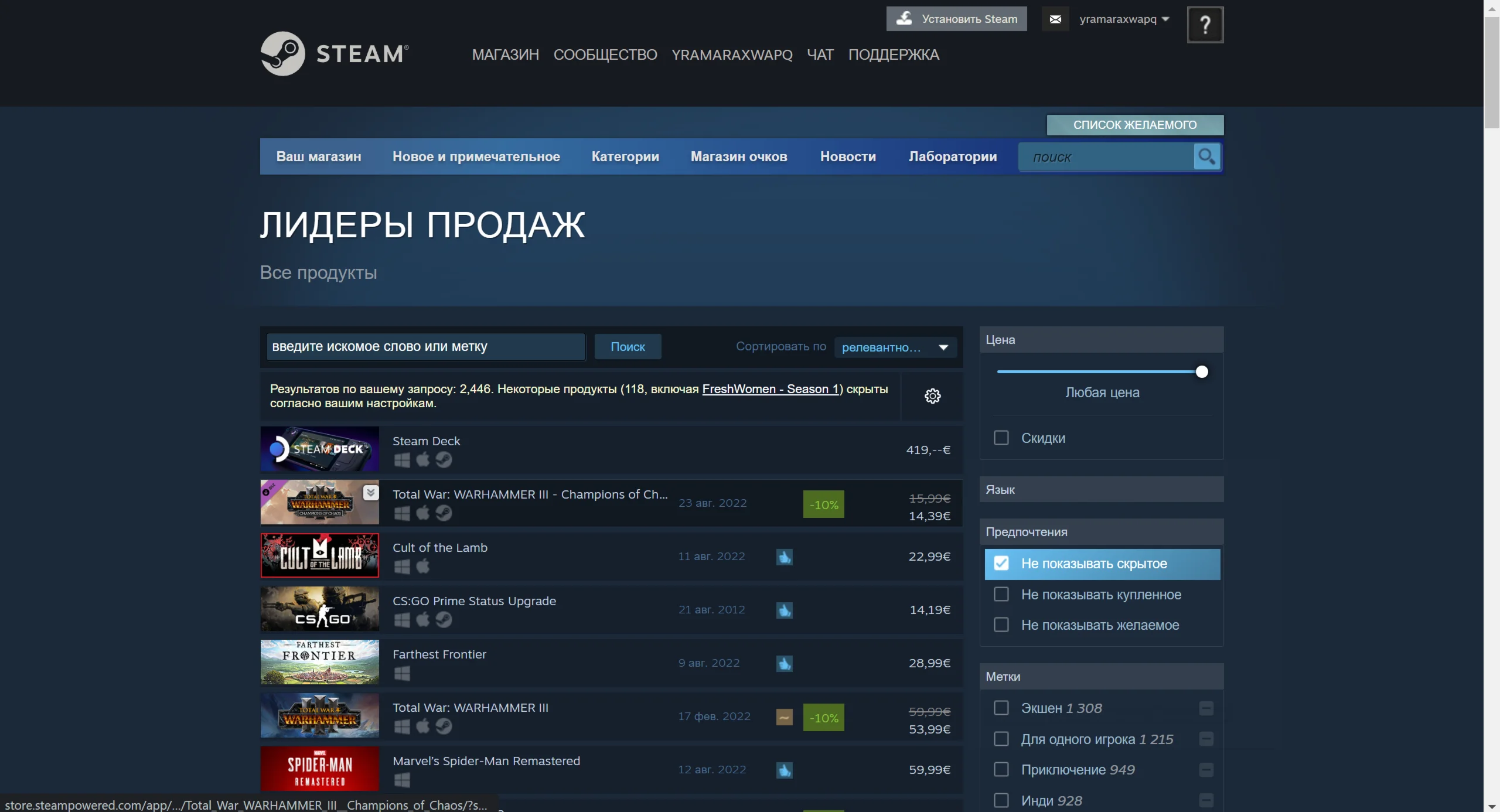The width and height of the screenshot is (1500, 812).
Task: Open ЧАТ from the top menu
Action: [820, 54]
